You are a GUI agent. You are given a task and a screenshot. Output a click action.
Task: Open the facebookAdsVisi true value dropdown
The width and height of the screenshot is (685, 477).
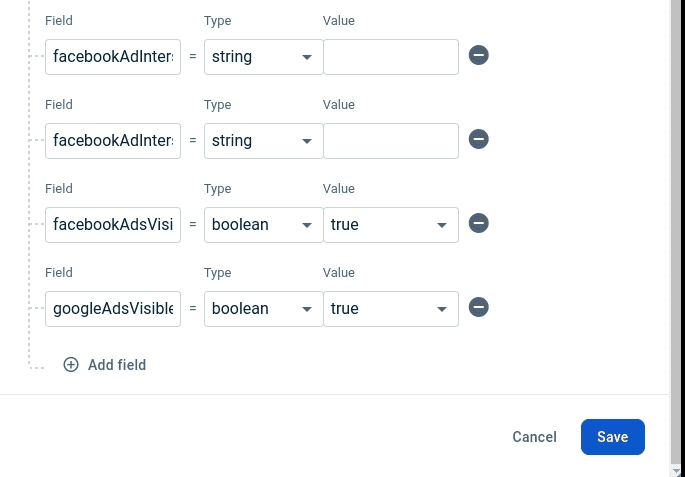tap(390, 225)
